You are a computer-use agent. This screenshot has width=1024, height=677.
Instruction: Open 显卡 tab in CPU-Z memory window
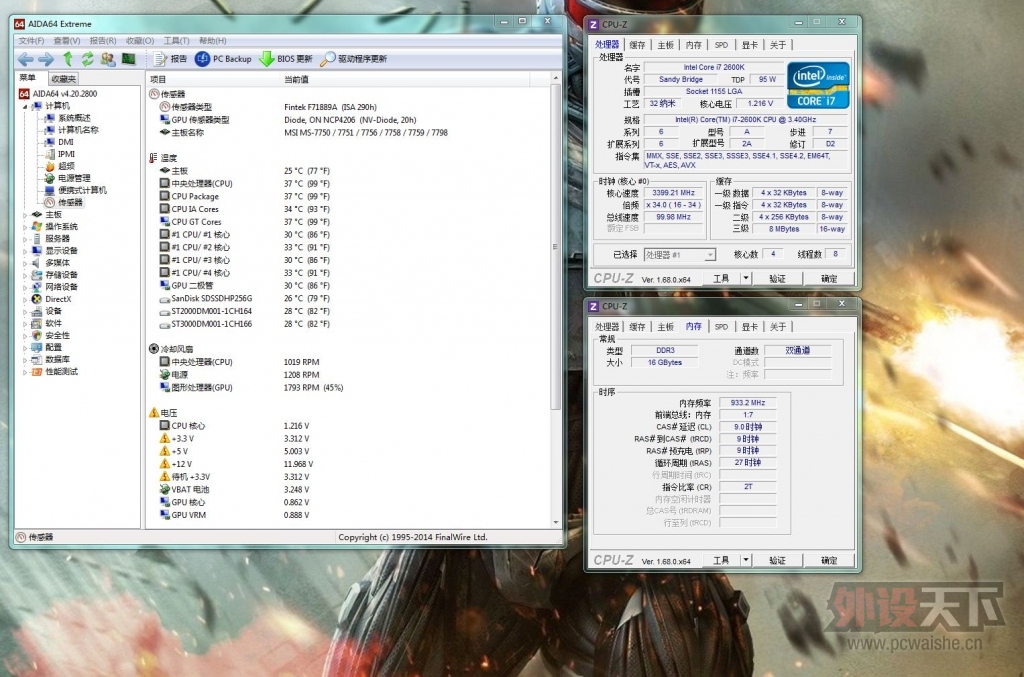(750, 326)
